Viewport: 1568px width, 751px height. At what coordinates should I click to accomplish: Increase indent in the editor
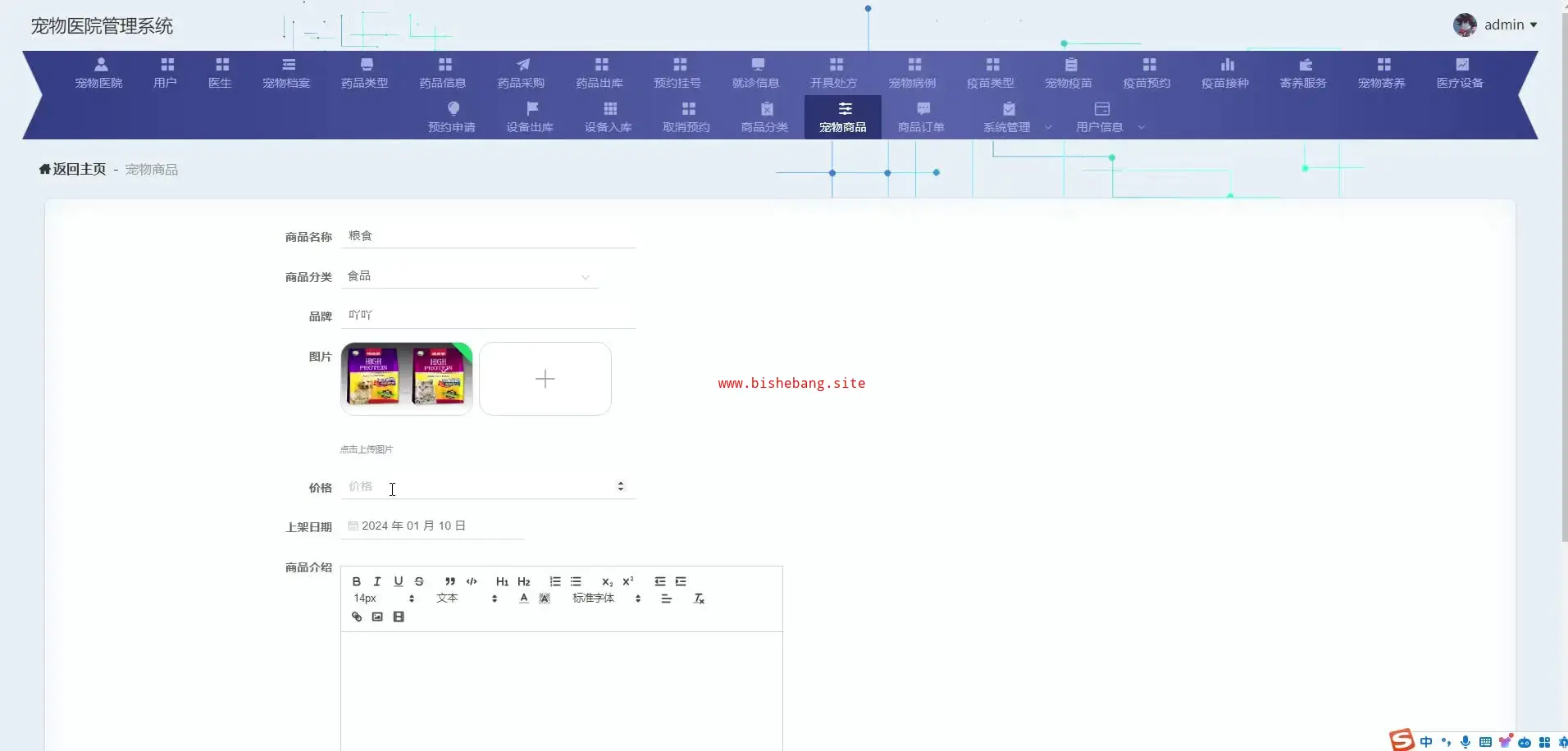point(681,581)
